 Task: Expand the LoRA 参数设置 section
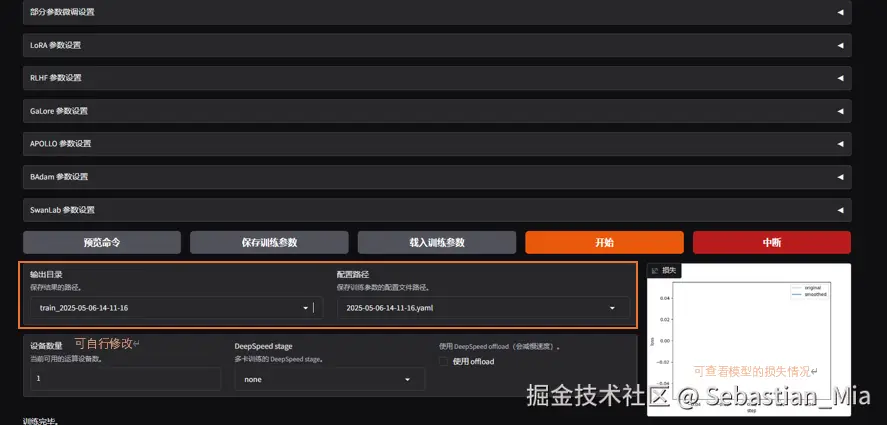click(x=437, y=45)
